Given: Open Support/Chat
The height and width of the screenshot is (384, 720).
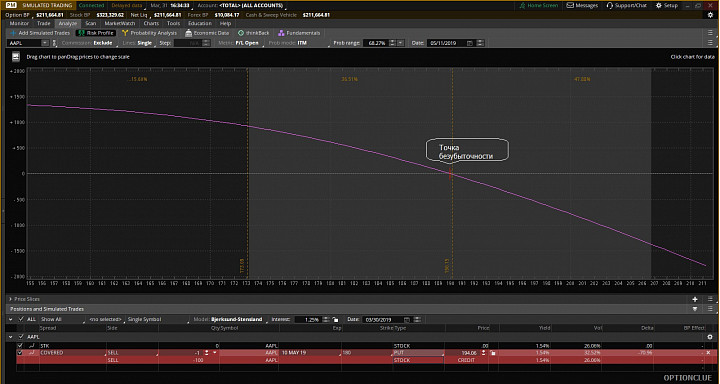Looking at the screenshot, I should click(626, 6).
